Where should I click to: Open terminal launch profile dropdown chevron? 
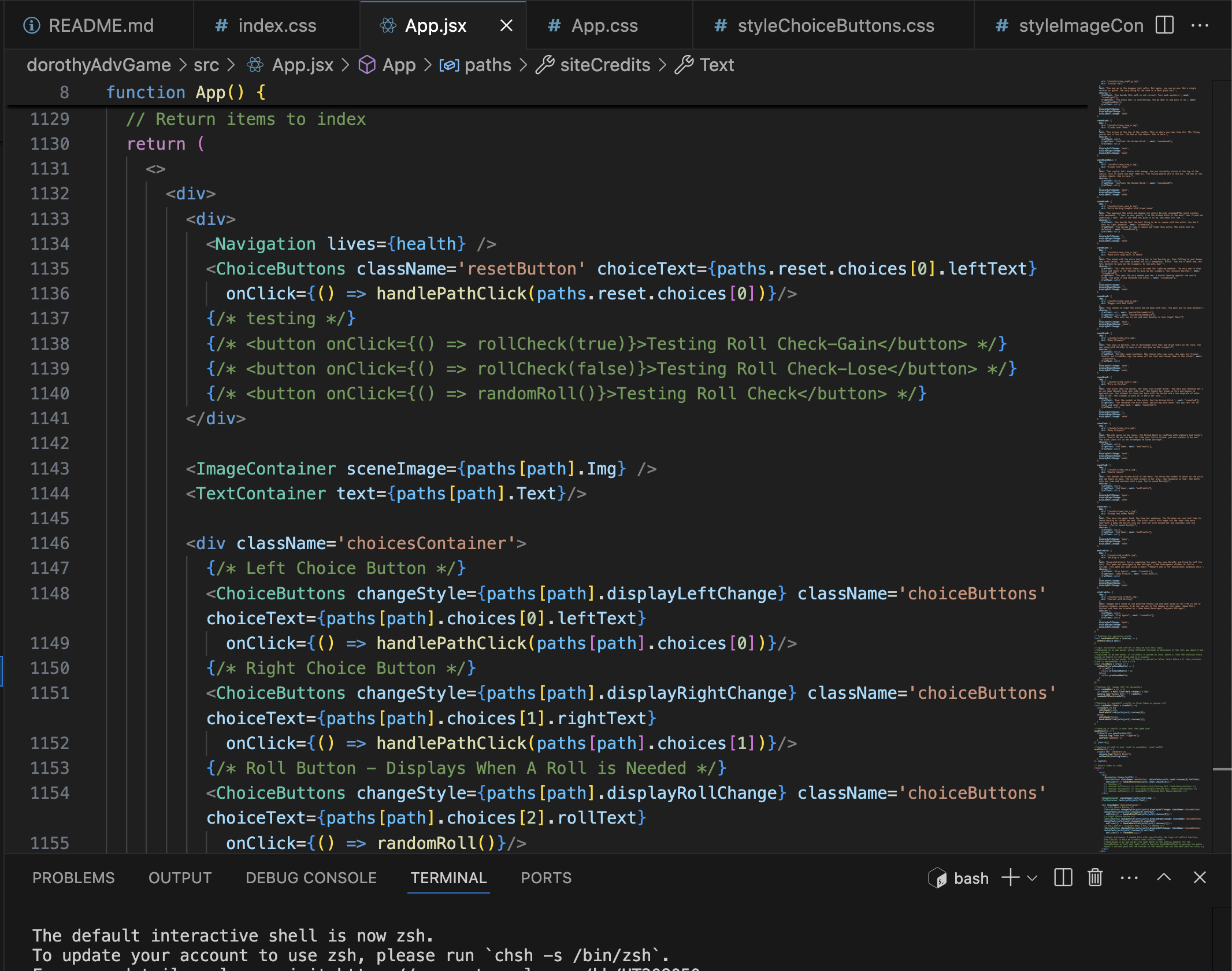pos(1032,879)
